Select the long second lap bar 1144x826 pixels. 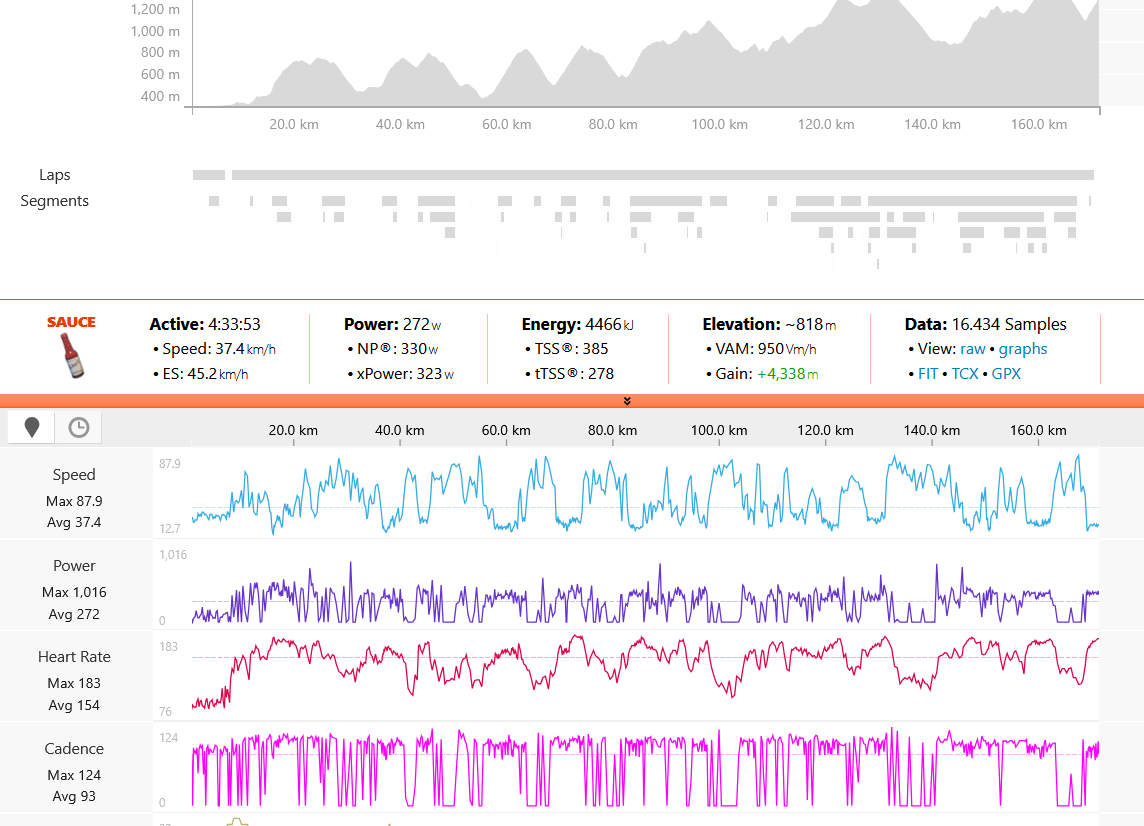click(x=662, y=175)
